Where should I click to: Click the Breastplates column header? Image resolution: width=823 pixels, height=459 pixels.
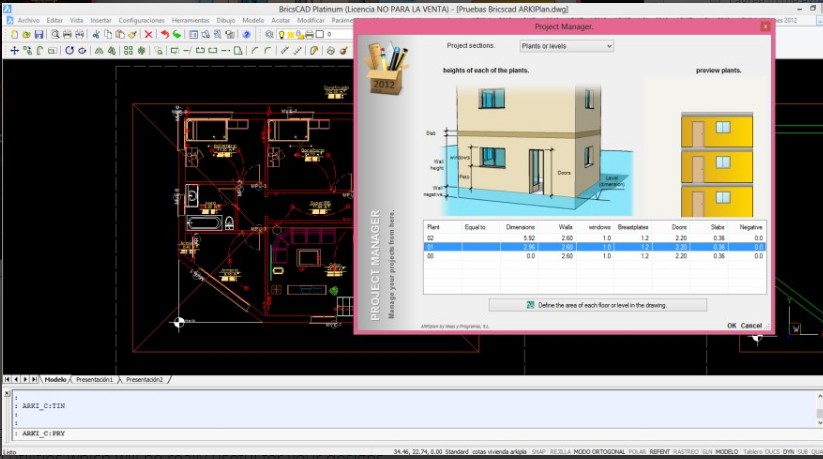click(x=633, y=227)
